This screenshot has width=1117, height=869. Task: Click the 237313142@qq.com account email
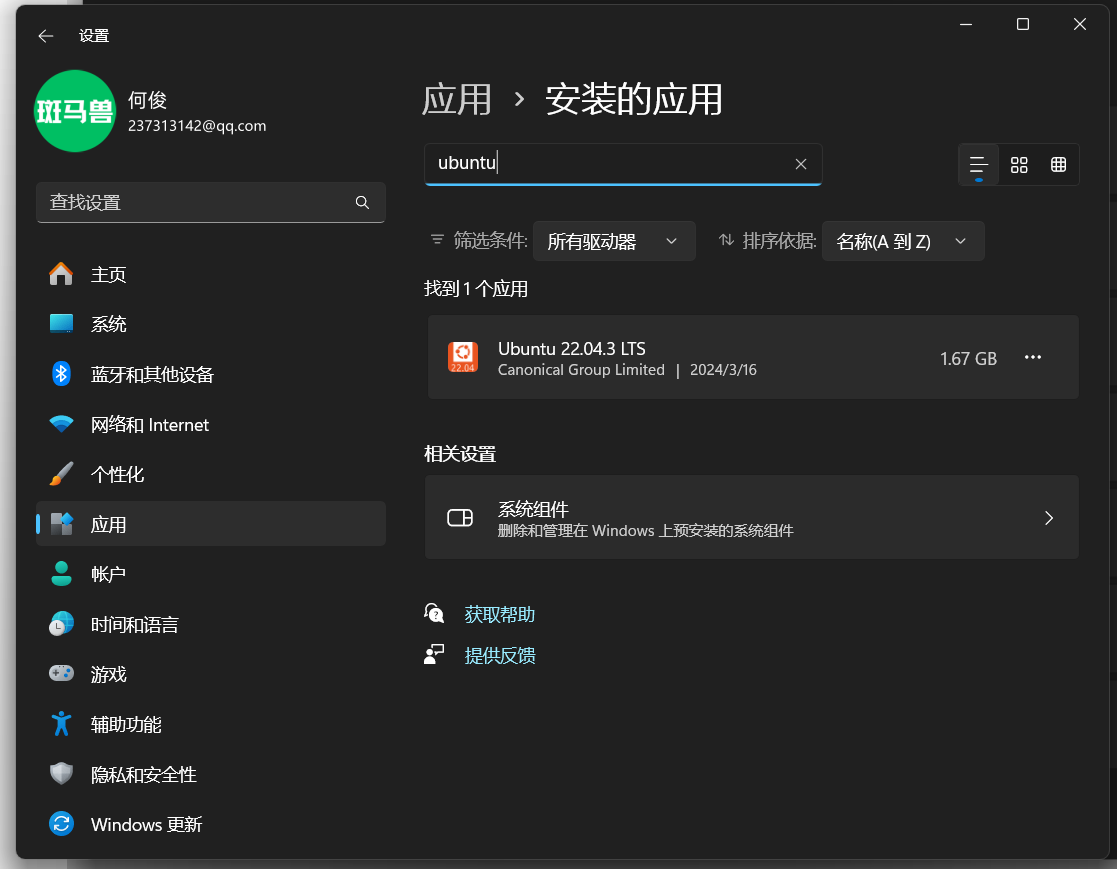coord(197,125)
